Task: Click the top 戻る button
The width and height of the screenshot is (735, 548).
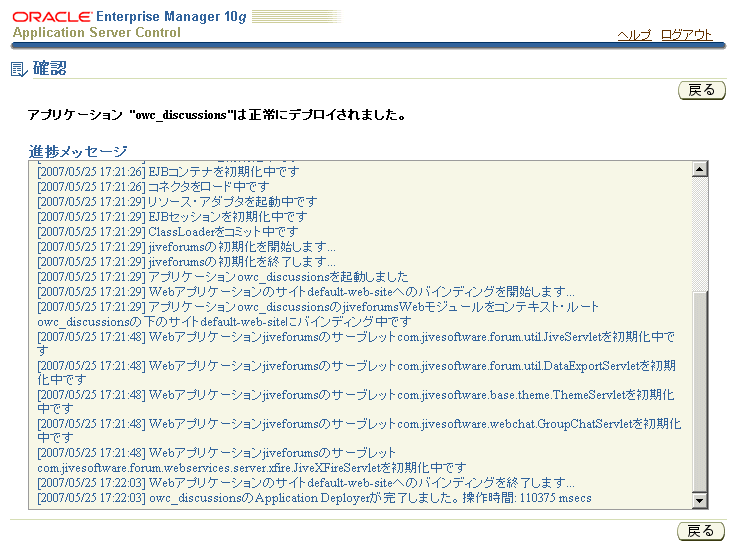Action: click(702, 90)
